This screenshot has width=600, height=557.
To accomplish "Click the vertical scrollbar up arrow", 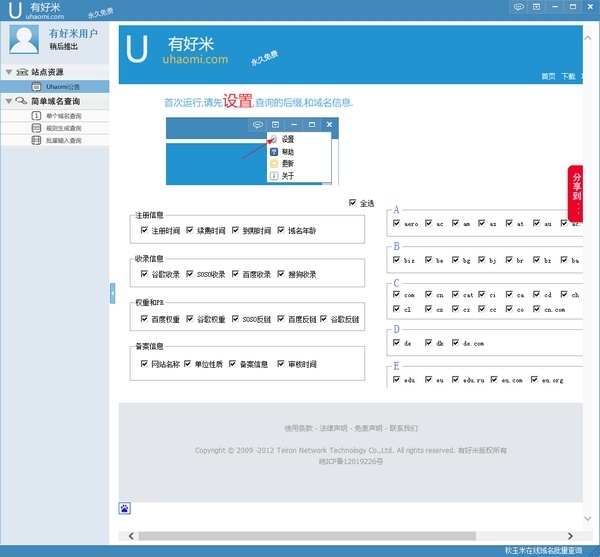I will click(x=588, y=37).
